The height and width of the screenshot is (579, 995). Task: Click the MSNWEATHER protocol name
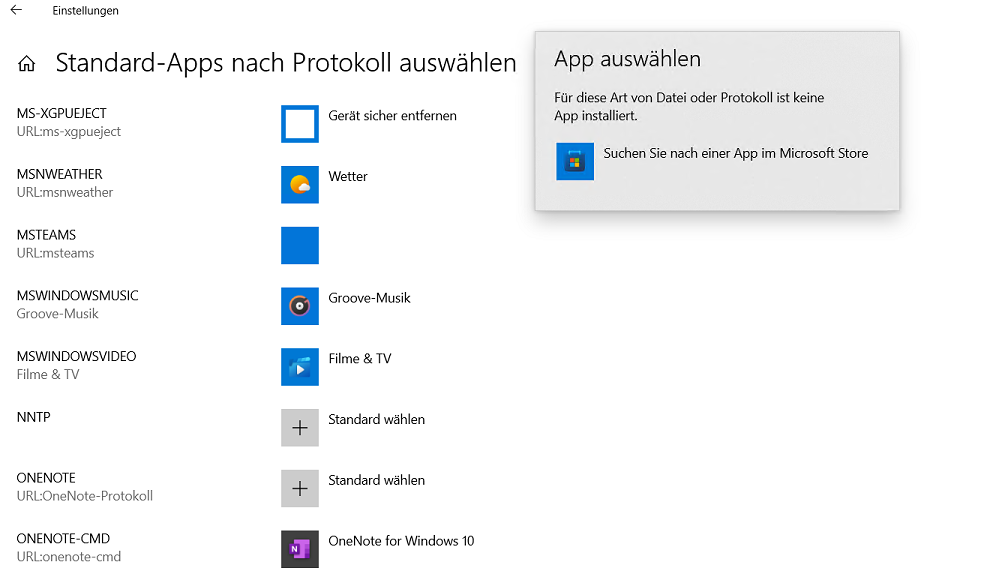click(x=60, y=174)
